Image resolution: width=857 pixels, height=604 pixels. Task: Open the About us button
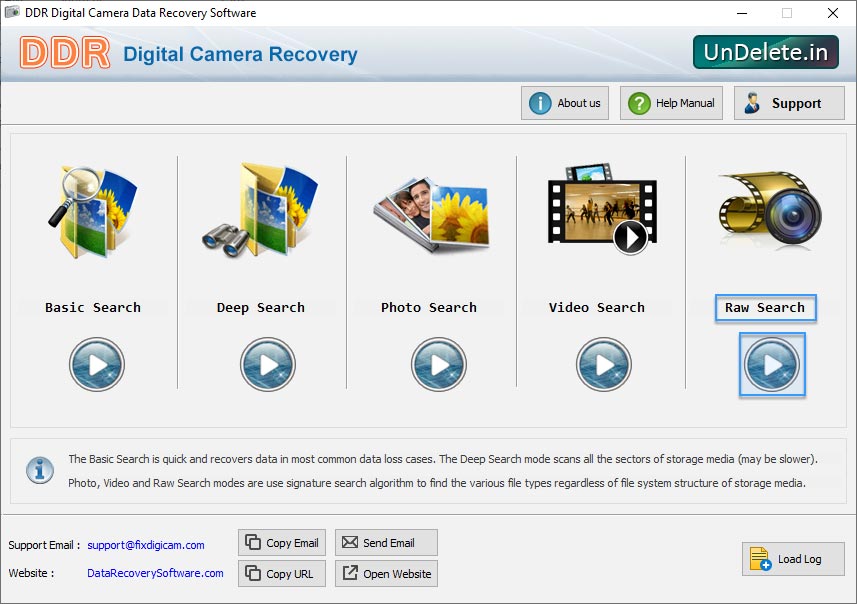[565, 103]
